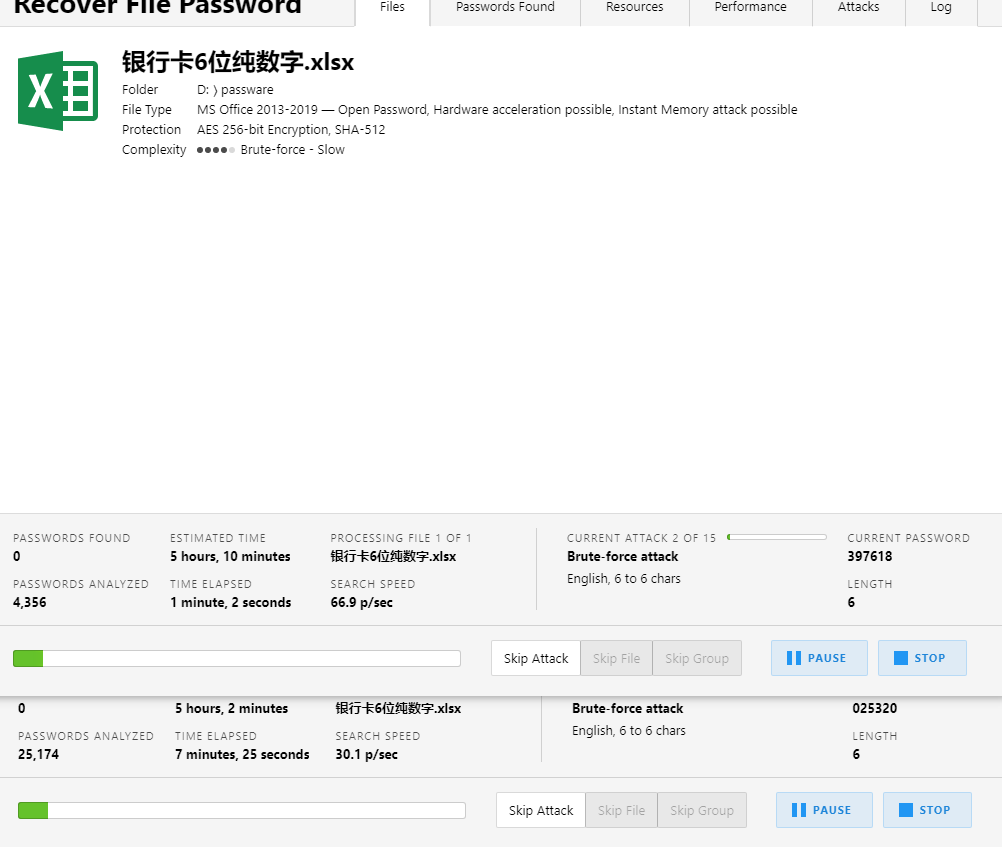Click the pause icon in the panel showing password 397618
This screenshot has width=1002, height=847.
pyautogui.click(x=794, y=658)
